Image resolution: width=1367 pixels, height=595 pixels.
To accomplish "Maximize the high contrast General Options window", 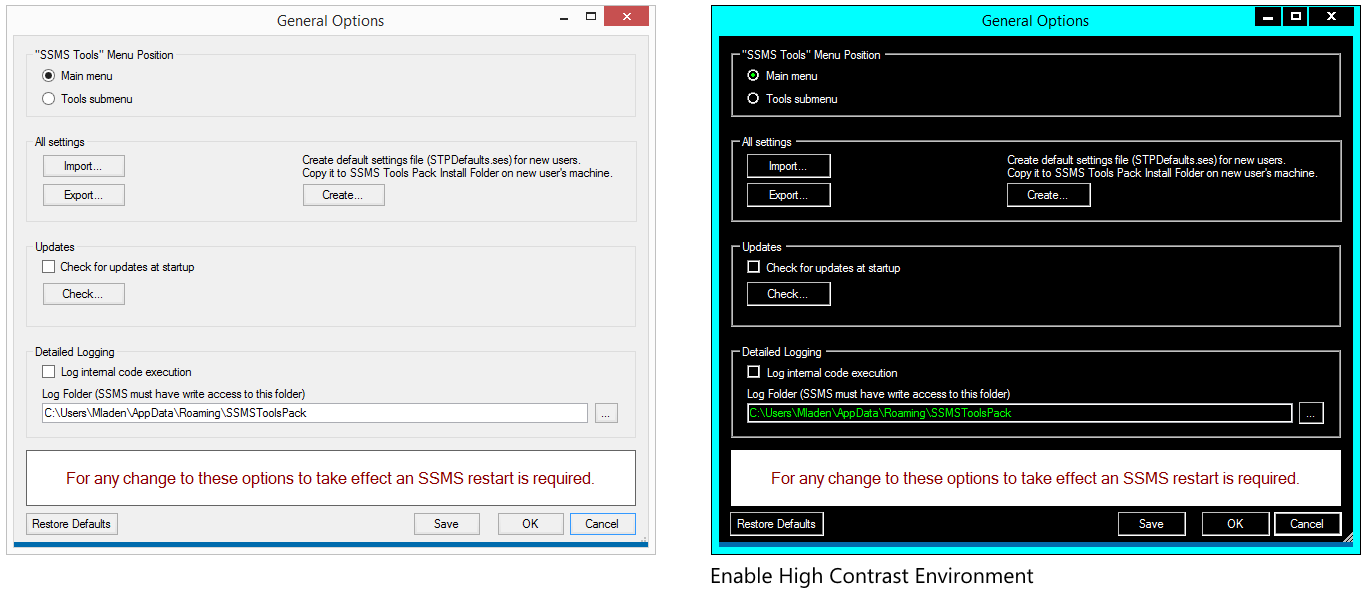I will pos(1295,16).
